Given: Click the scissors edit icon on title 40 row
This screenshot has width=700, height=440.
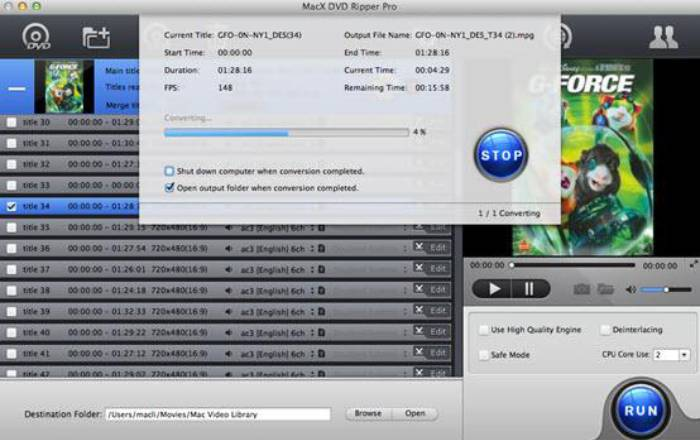Looking at the screenshot, I should pos(419,330).
